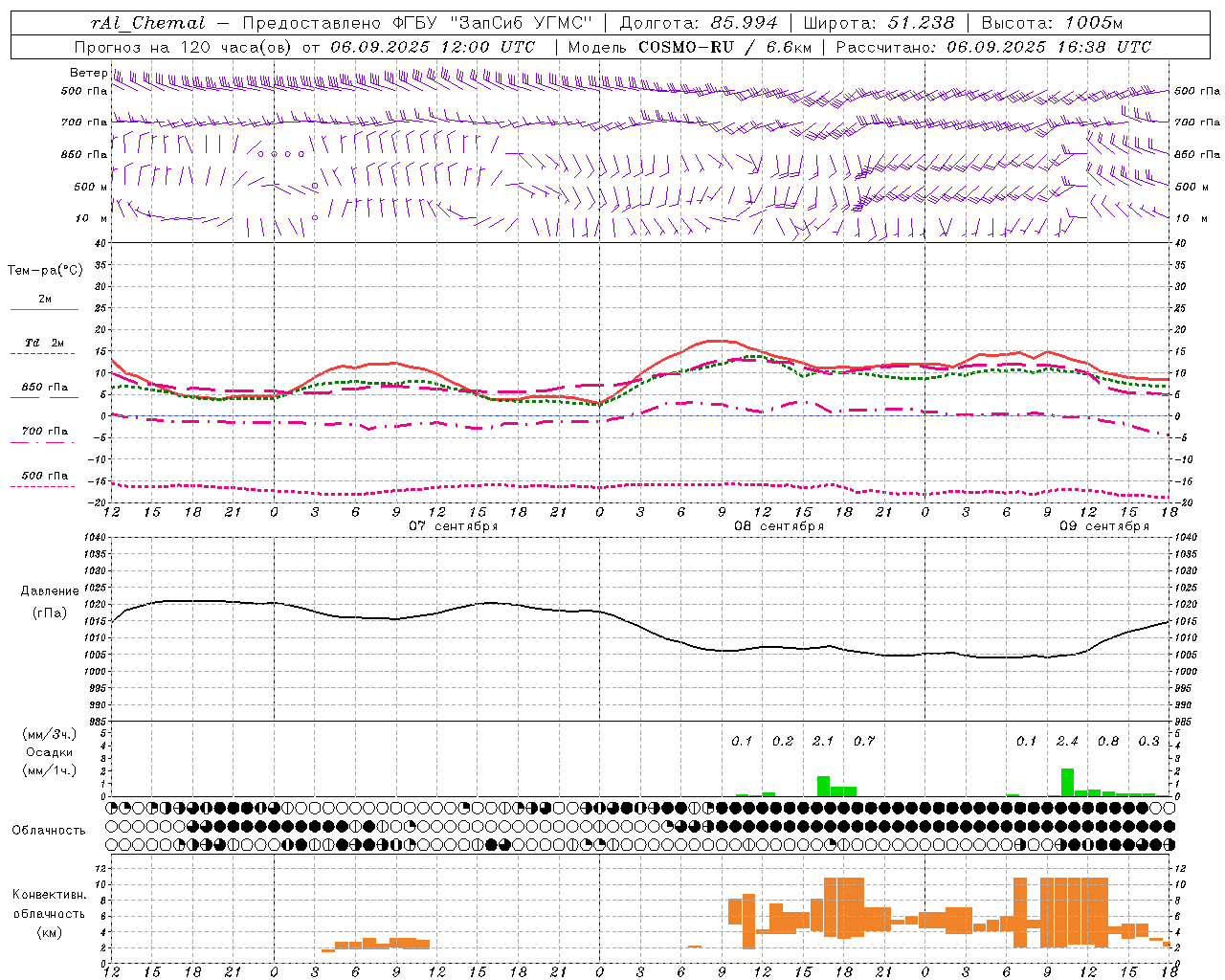Click the Облачность cloud cover label
The width and height of the screenshot is (1225, 980).
tap(49, 830)
